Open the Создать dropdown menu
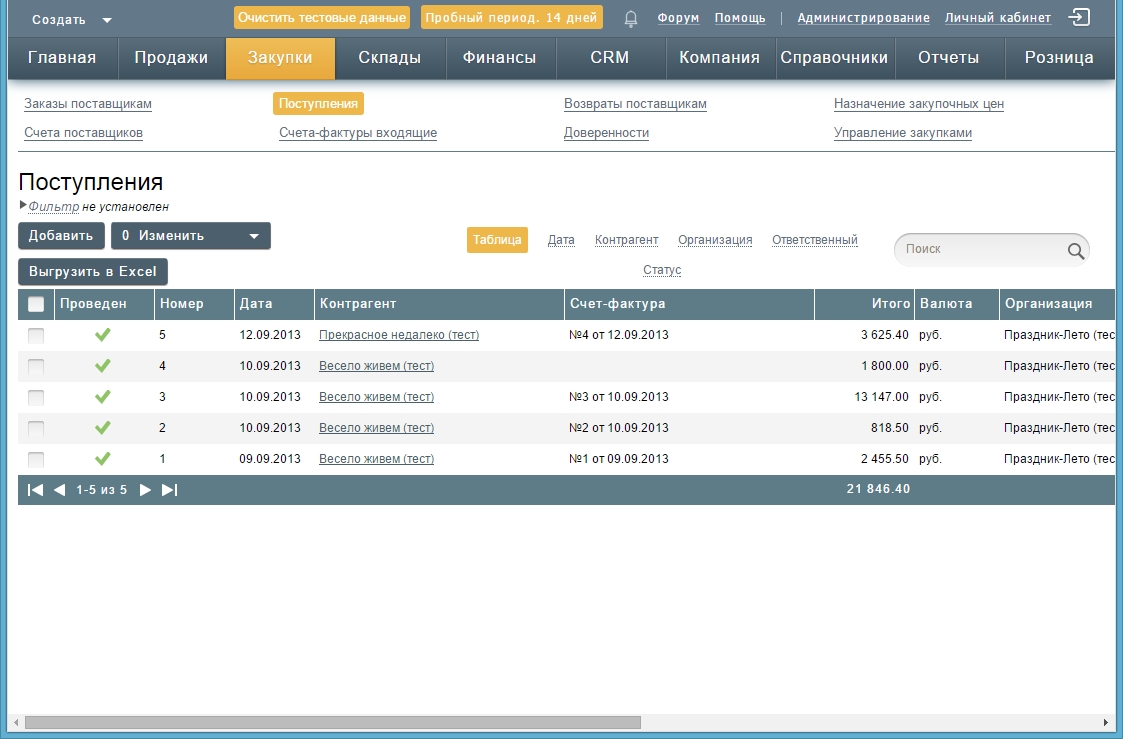 coord(71,20)
